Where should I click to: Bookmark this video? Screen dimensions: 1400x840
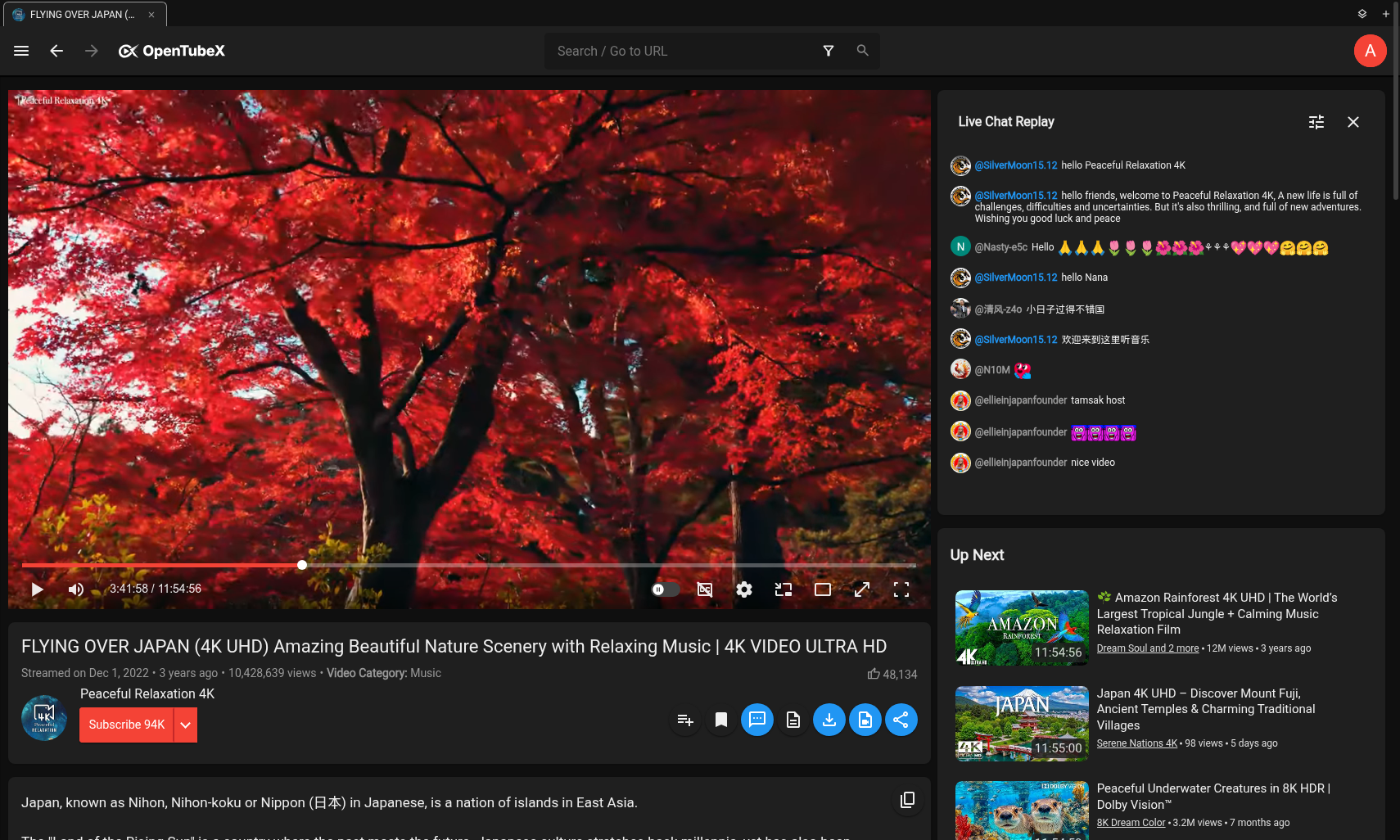coord(721,720)
